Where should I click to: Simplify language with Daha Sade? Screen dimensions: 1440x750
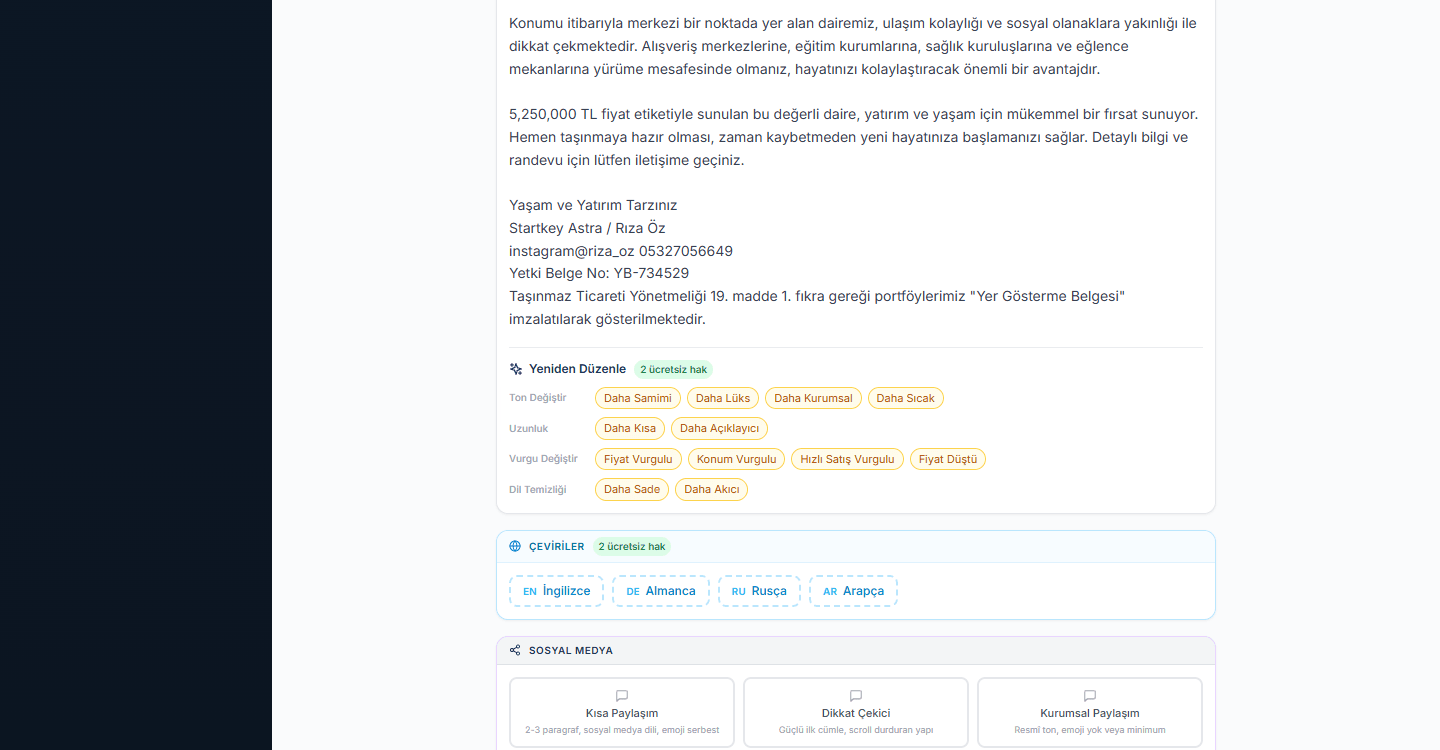(631, 490)
